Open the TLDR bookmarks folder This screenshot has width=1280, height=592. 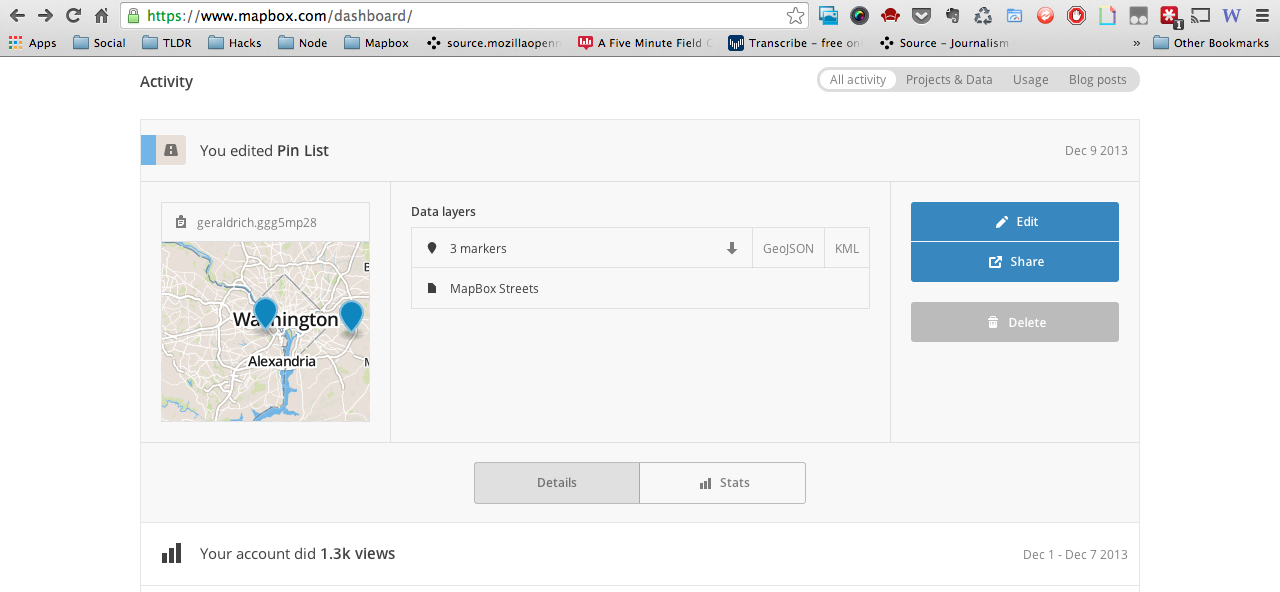pos(166,43)
